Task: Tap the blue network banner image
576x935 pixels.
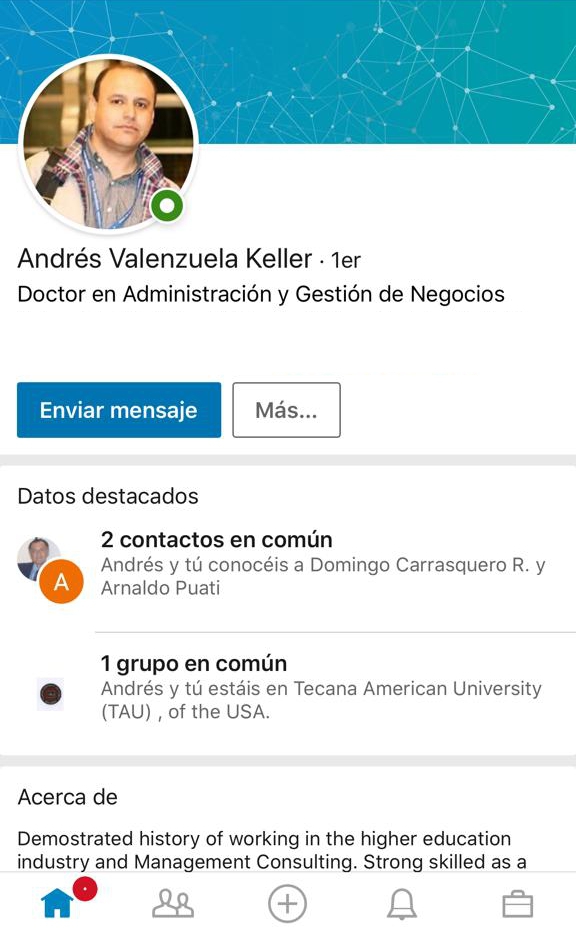Action: coord(388,72)
